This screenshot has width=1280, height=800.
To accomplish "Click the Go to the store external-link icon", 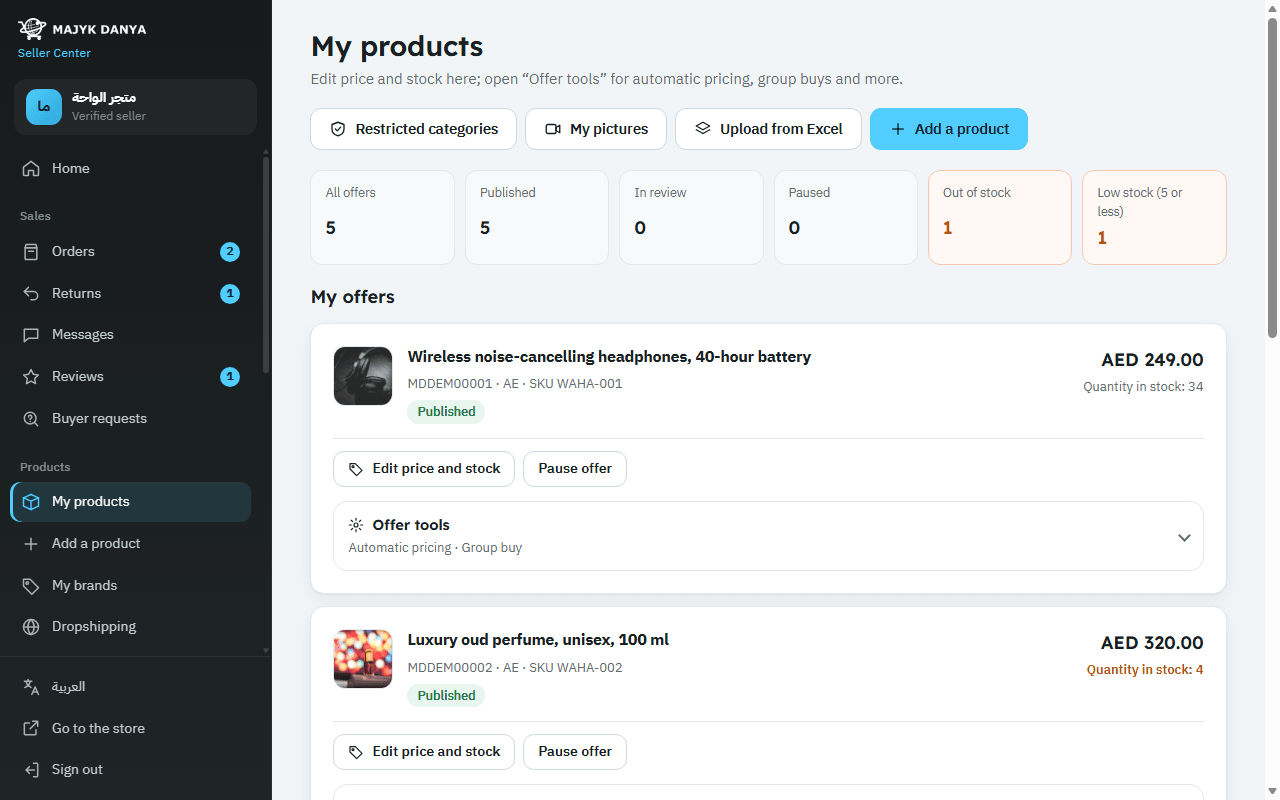I will click(32, 729).
